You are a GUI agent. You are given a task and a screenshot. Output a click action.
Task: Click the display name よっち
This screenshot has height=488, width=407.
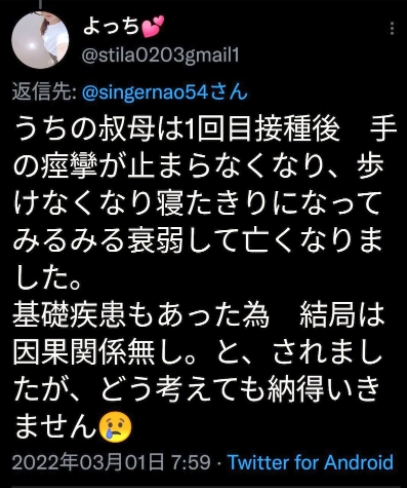(111, 27)
